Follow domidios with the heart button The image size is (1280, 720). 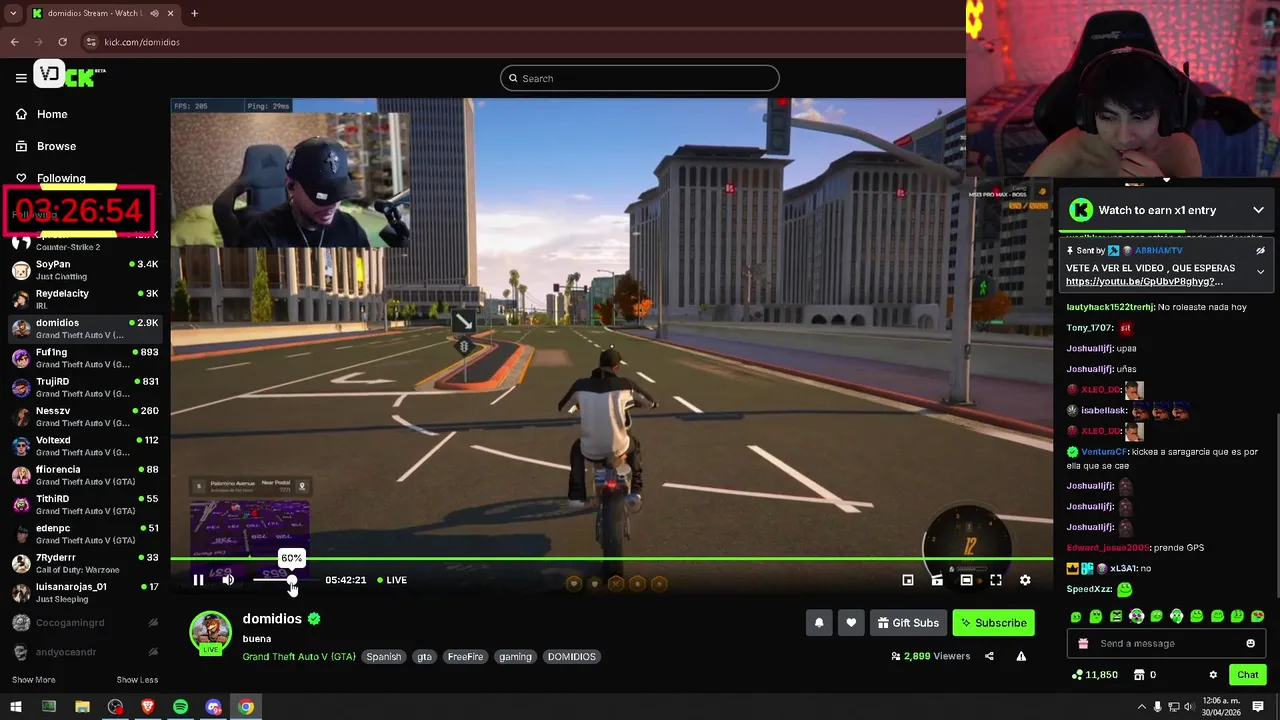851,623
